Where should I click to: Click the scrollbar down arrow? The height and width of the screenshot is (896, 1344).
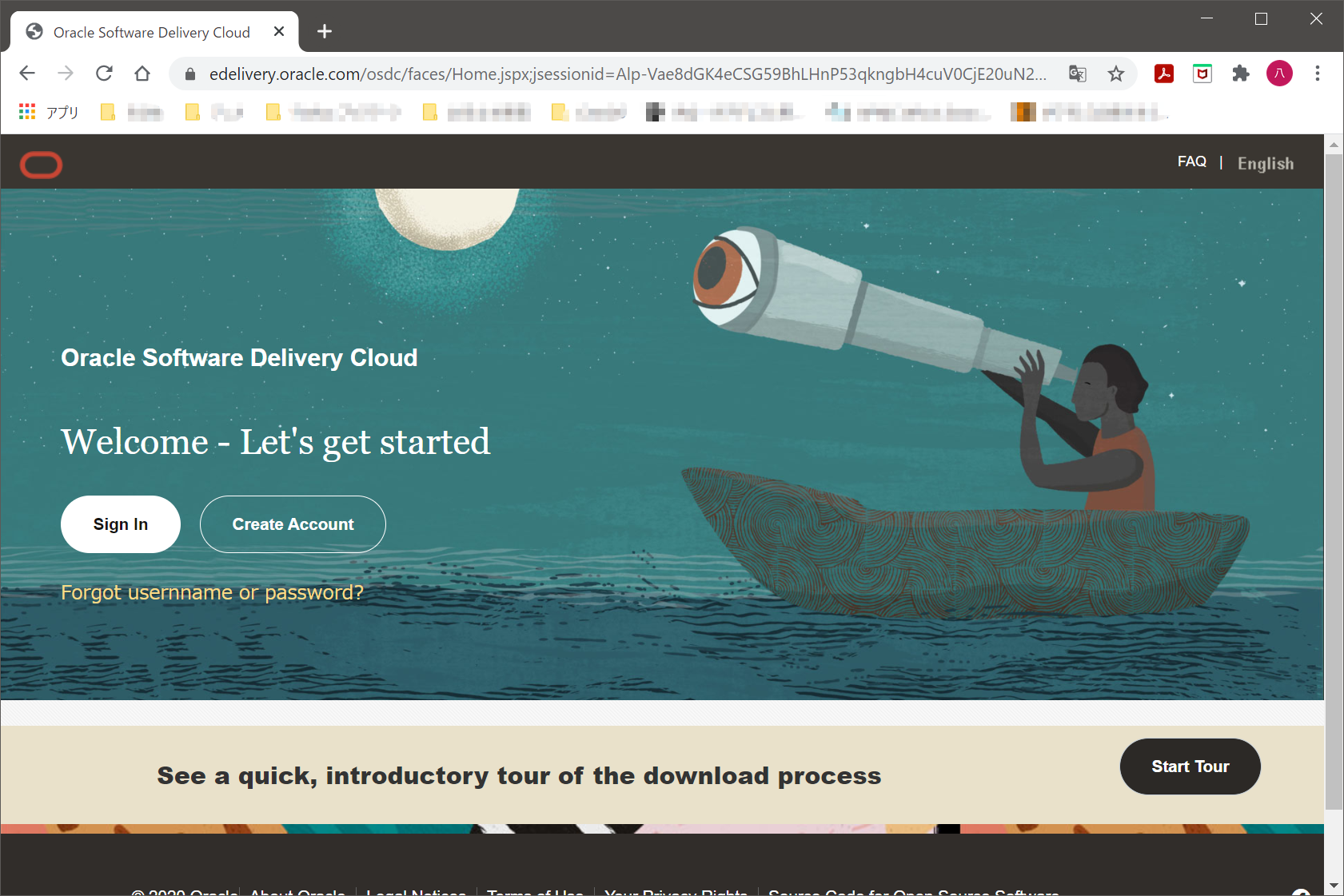click(x=1334, y=886)
